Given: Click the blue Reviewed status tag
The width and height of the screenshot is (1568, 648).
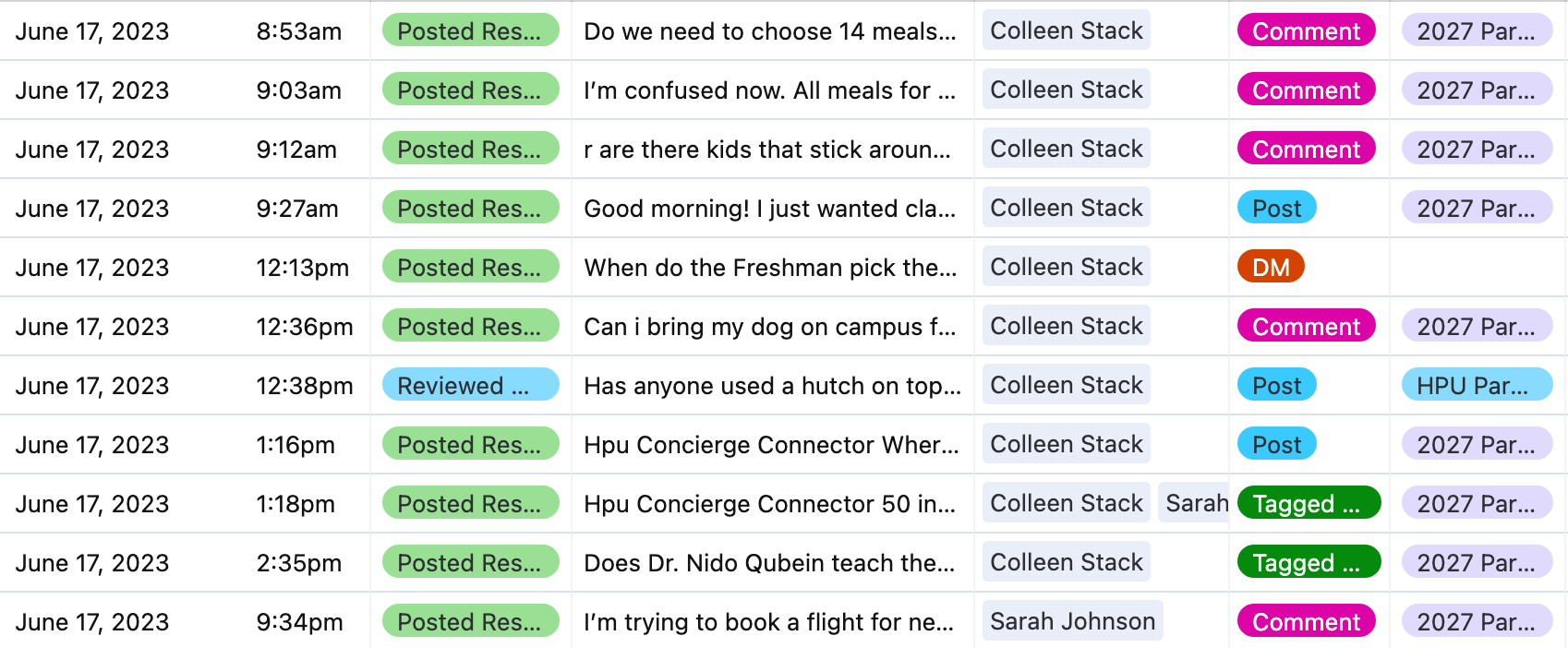Looking at the screenshot, I should pos(470,386).
